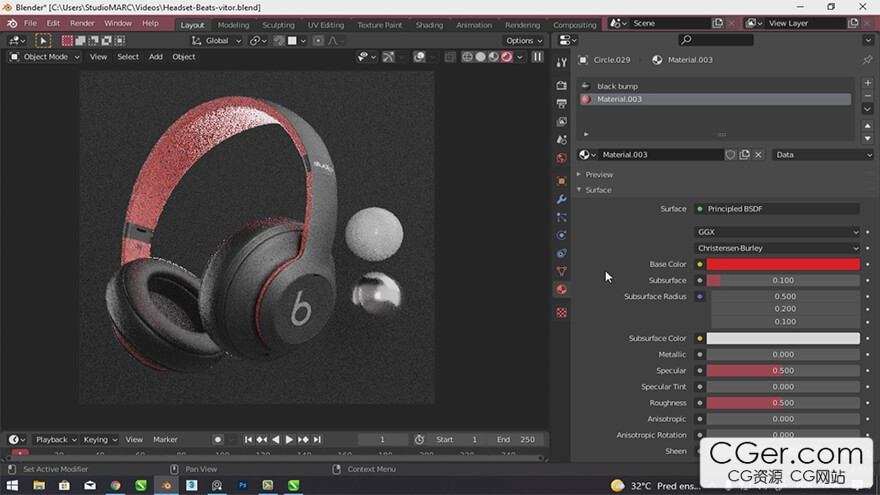The width and height of the screenshot is (880, 495).
Task: Open the Object Data properties tab
Action: coord(561,271)
